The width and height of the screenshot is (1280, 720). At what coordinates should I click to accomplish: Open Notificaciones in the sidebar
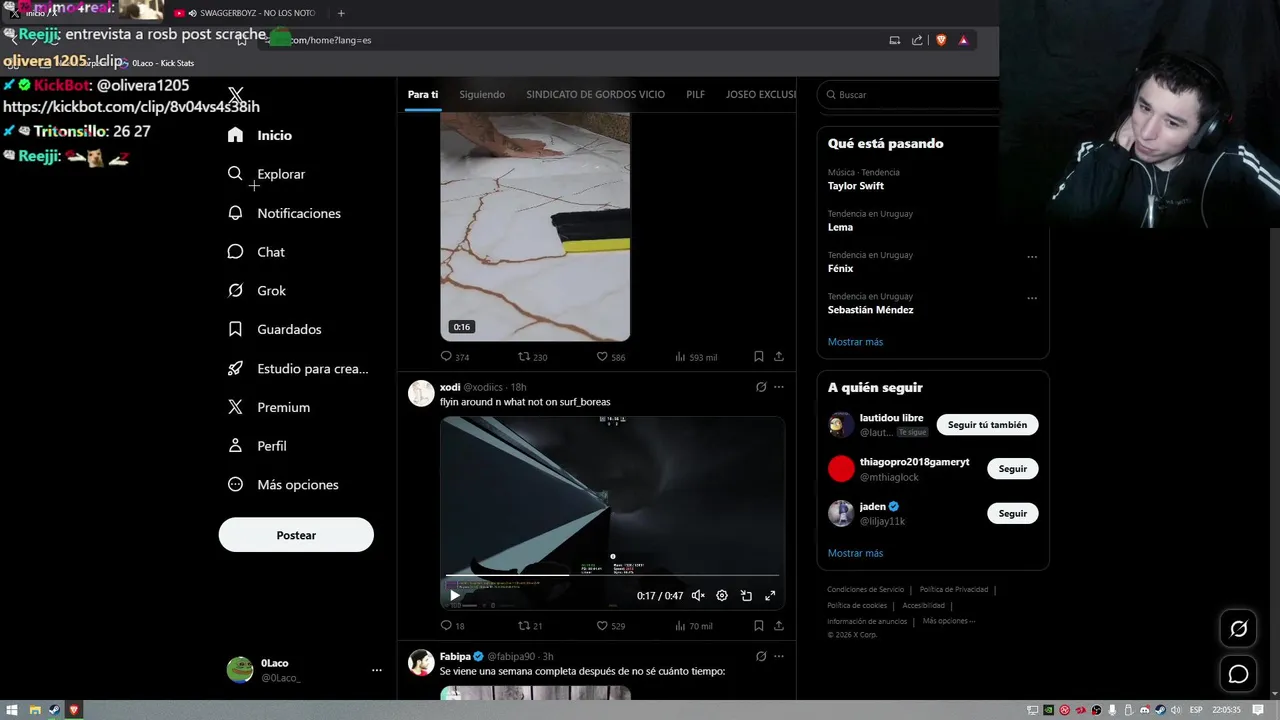(x=284, y=213)
